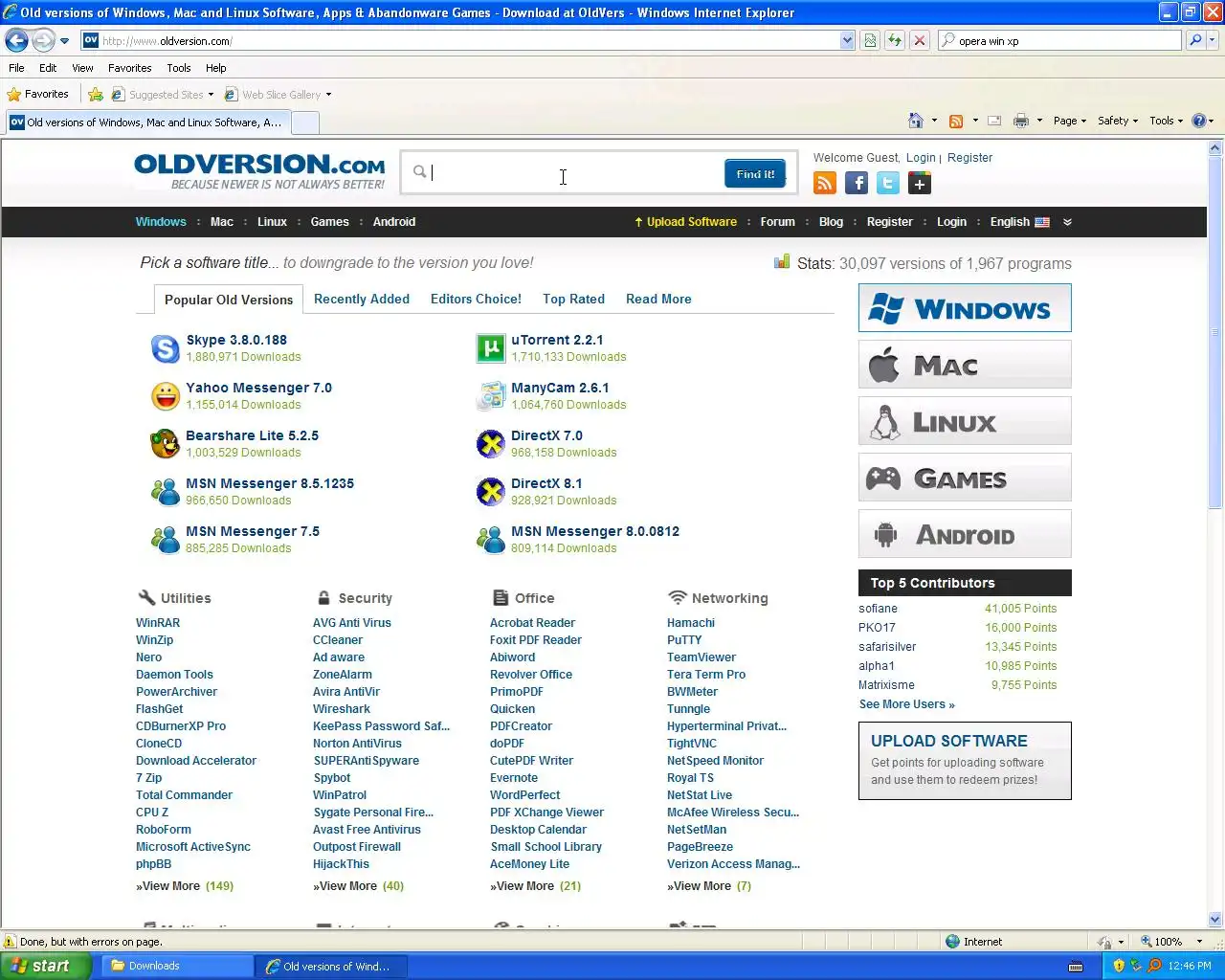Click the search magnifier button in IE
The image size is (1225, 980).
point(1194,40)
